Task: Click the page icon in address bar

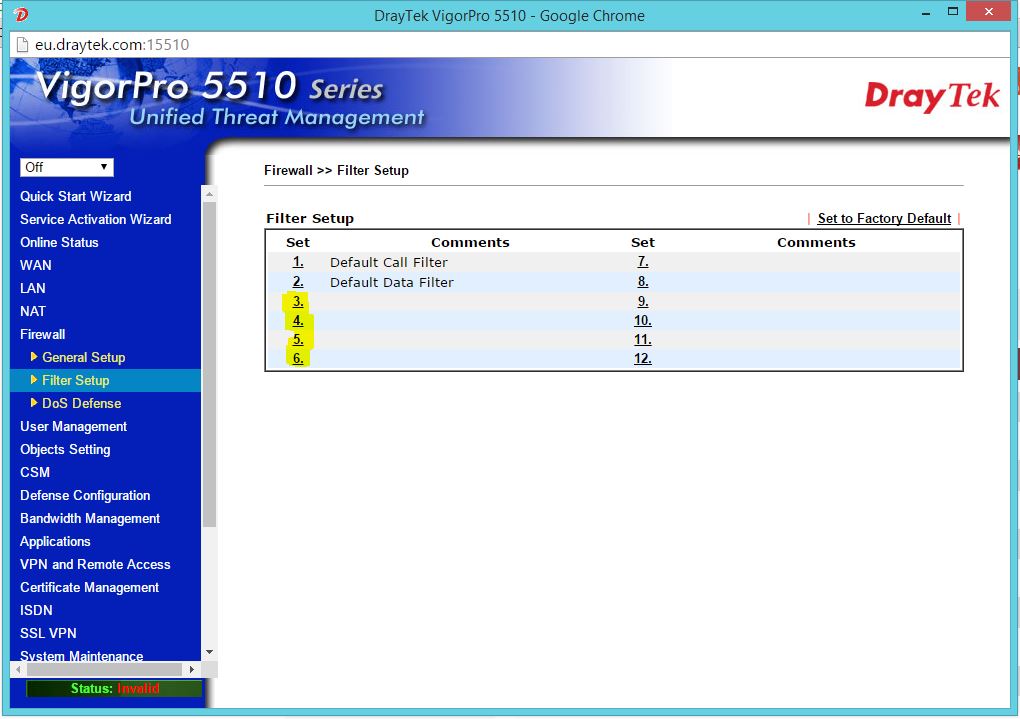Action: [x=22, y=45]
